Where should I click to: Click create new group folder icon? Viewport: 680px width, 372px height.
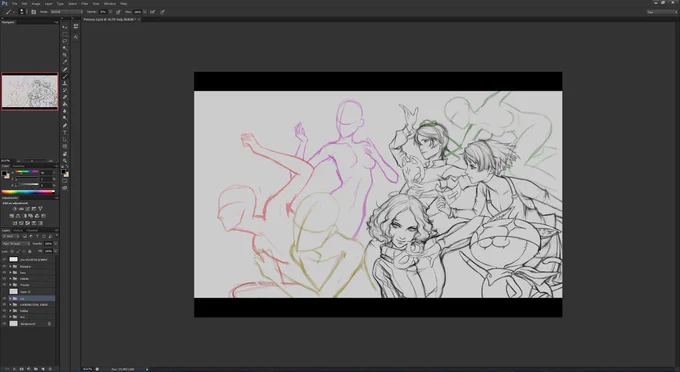pos(36,369)
